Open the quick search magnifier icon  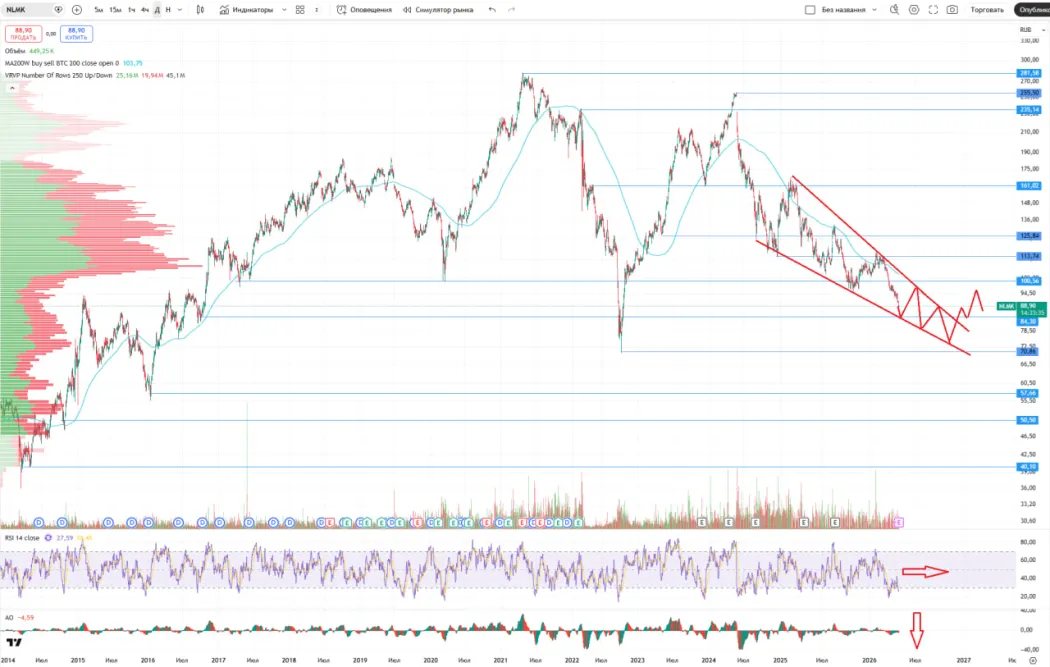pyautogui.click(x=894, y=9)
